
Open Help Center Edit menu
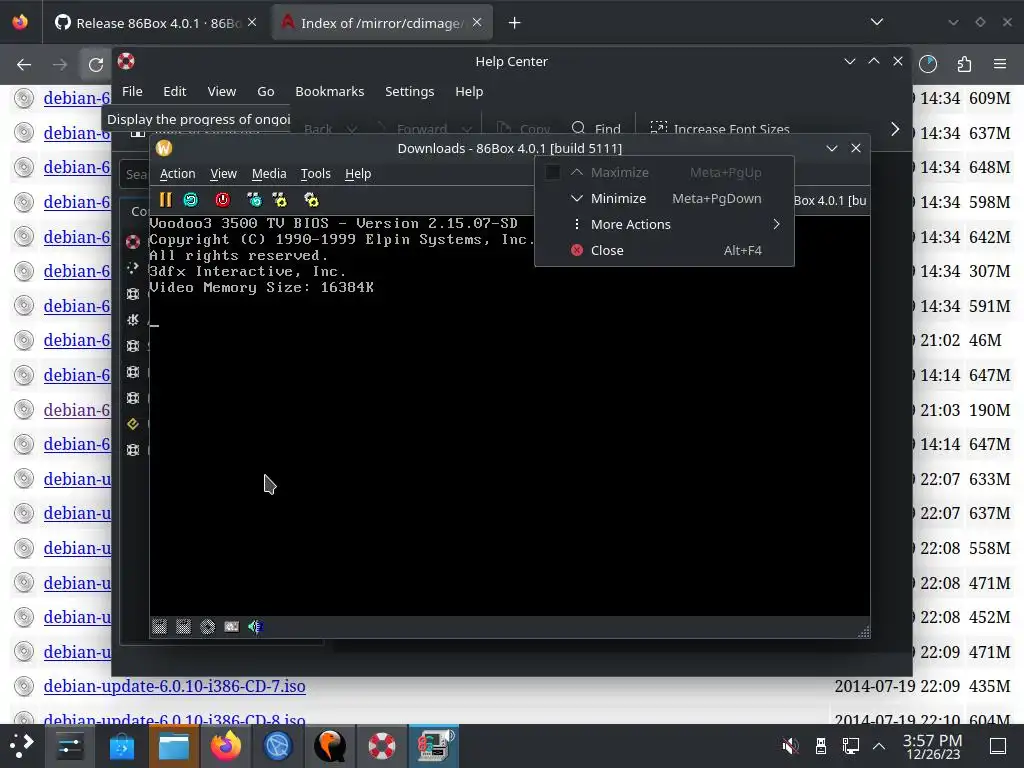[174, 91]
